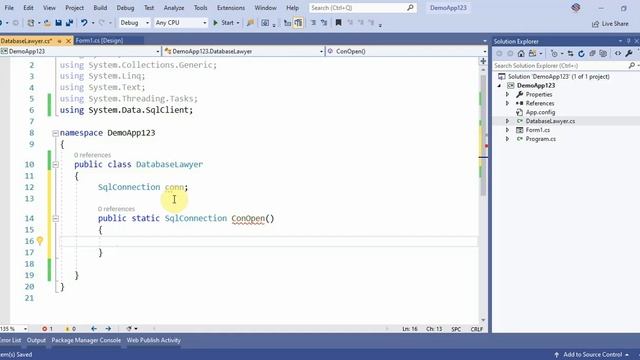Click Show All Files in Solution Explorer
Image resolution: width=640 pixels, height=360 pixels.
click(x=603, y=53)
